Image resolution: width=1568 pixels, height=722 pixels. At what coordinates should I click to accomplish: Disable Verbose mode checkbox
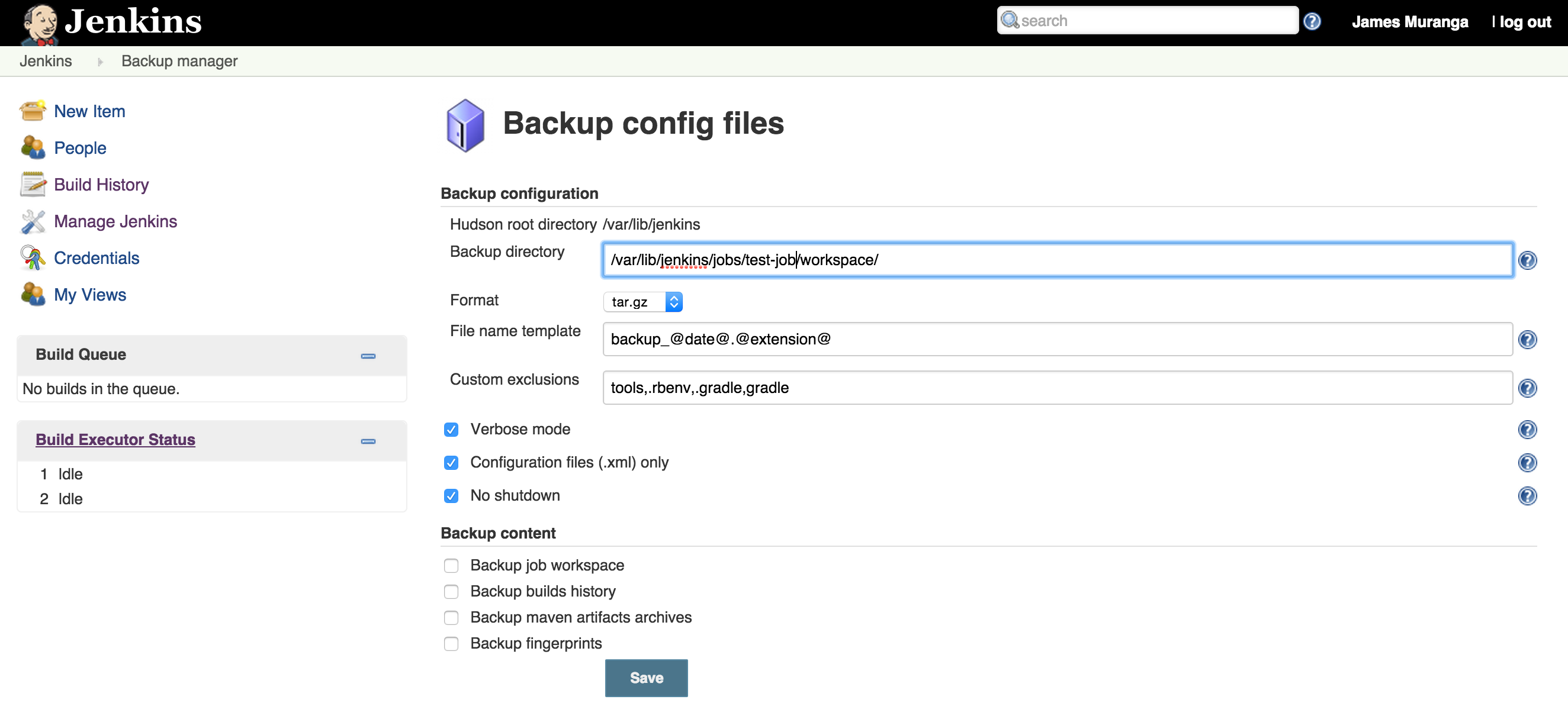451,430
